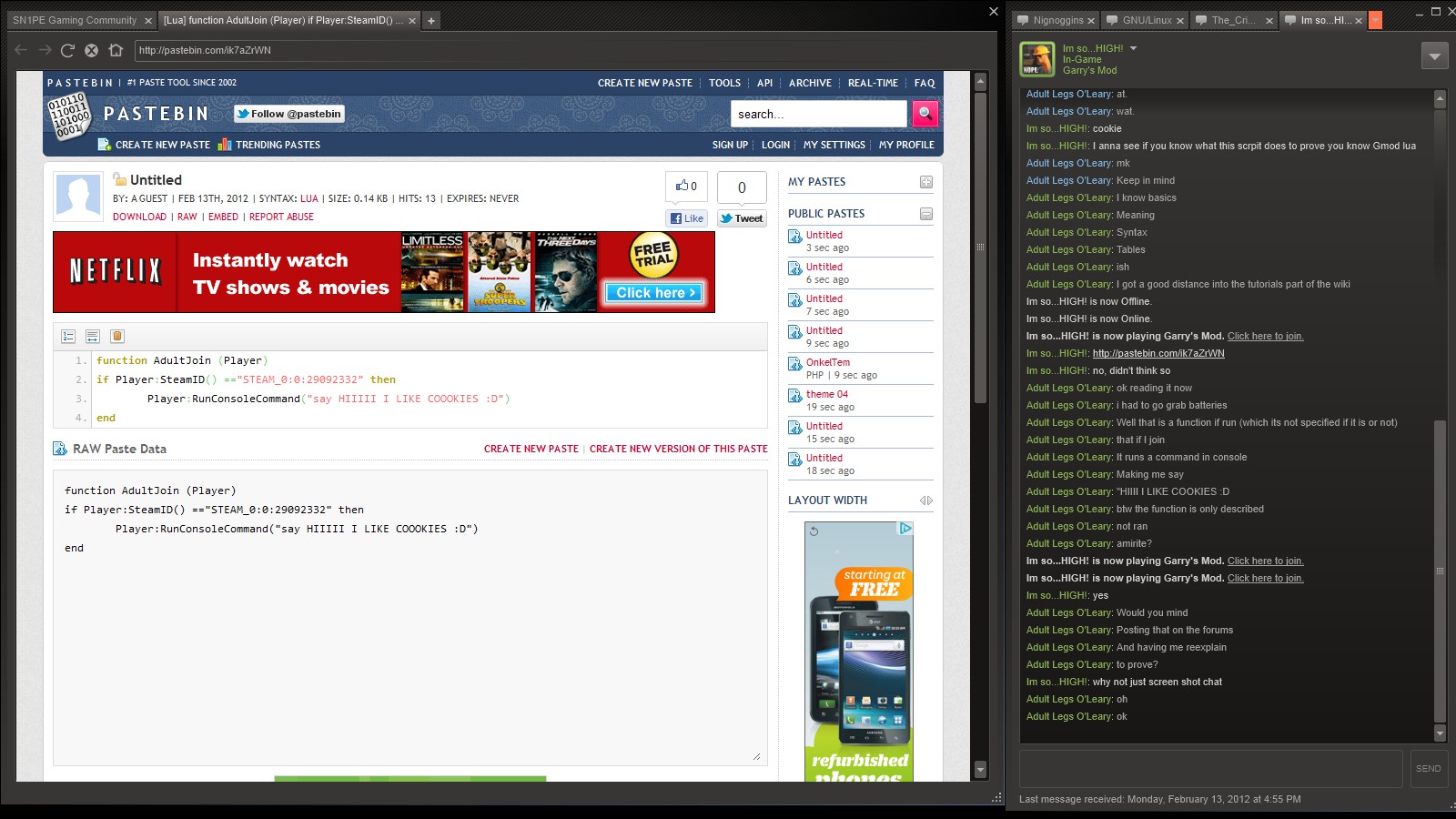Click the EMBED link

click(223, 217)
